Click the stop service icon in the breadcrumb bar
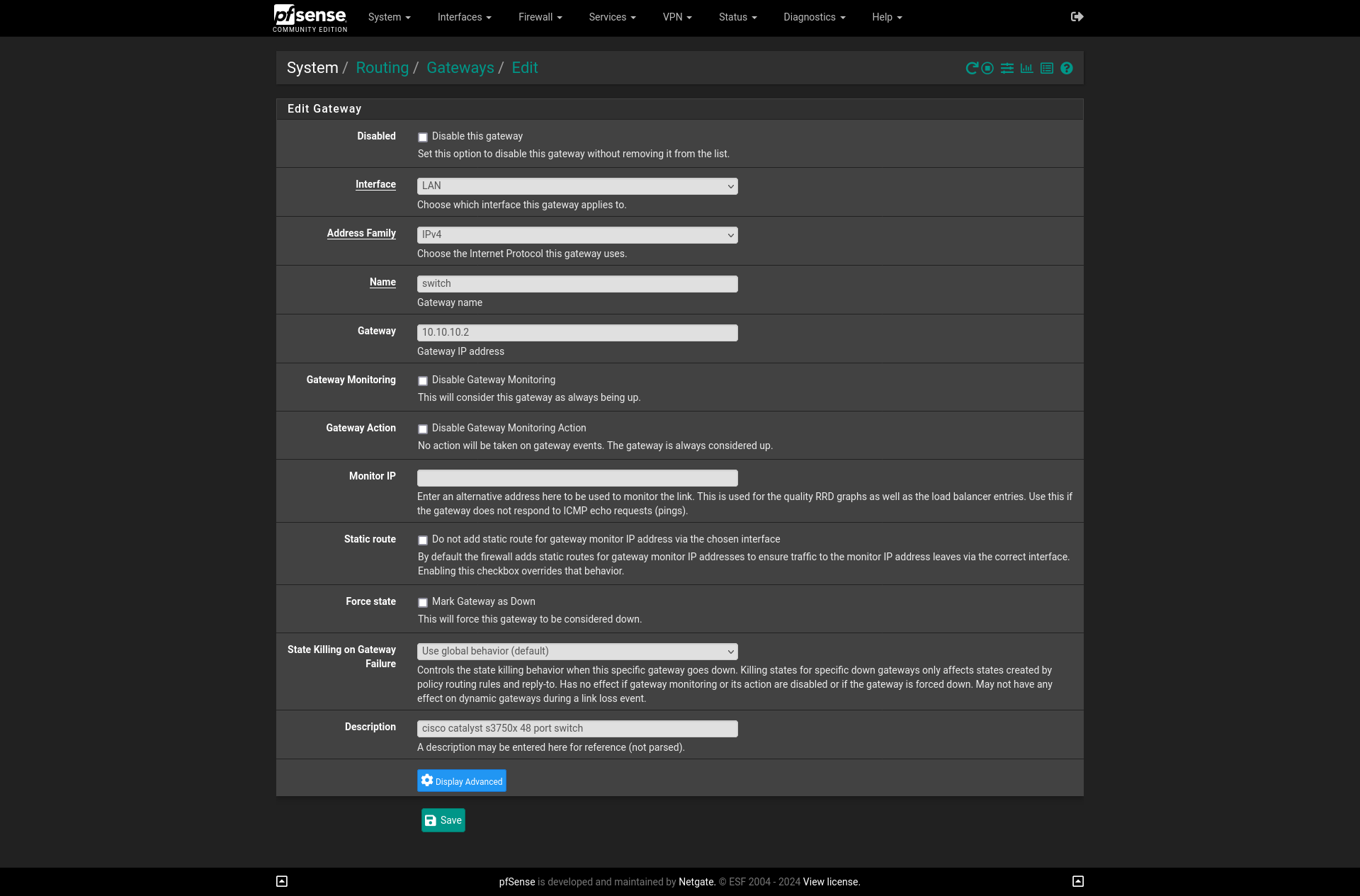Image resolution: width=1360 pixels, height=896 pixels. pos(987,69)
